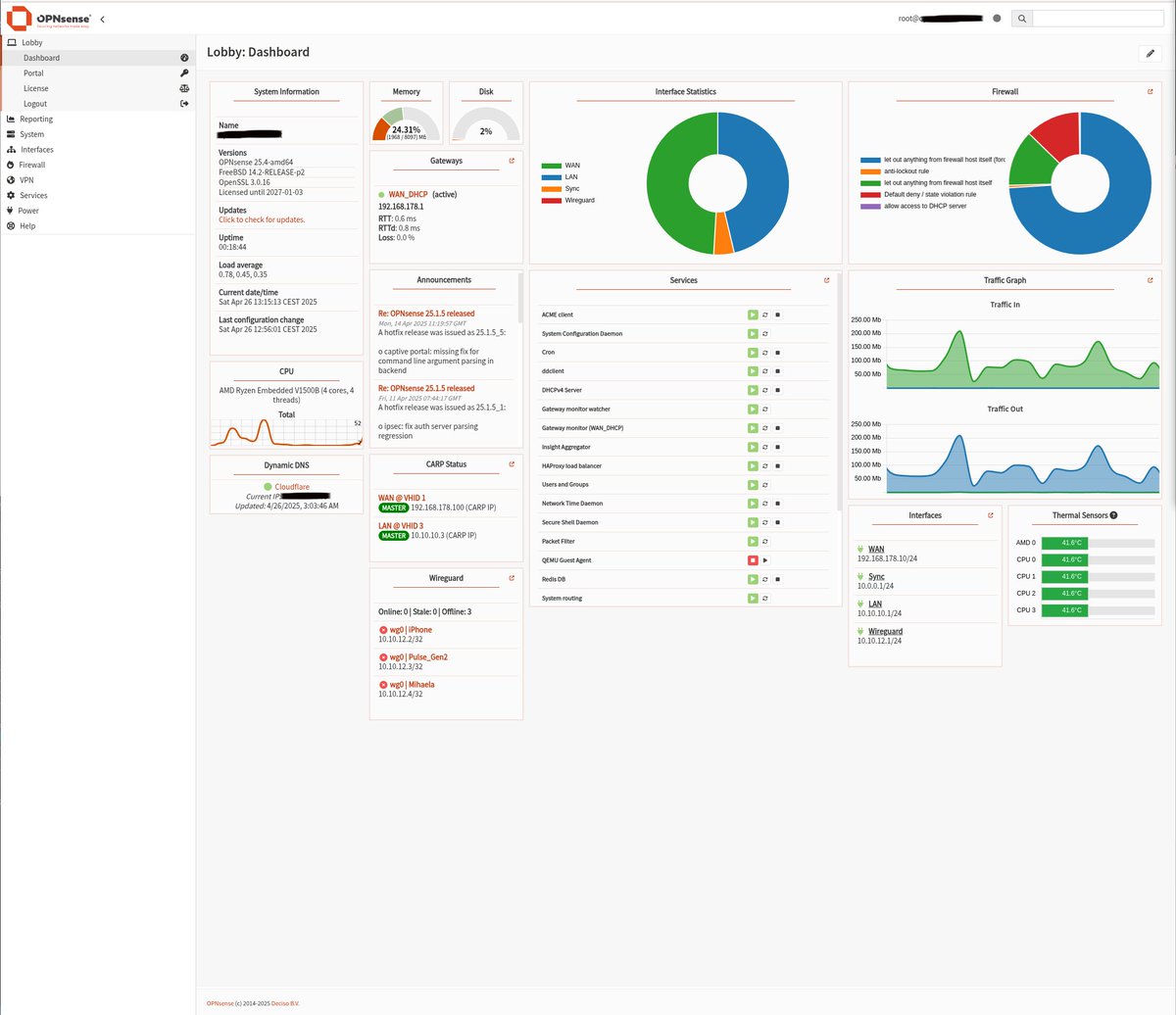Open Firewall widget external link icon
This screenshot has width=1176, height=1015.
pyautogui.click(x=1151, y=91)
